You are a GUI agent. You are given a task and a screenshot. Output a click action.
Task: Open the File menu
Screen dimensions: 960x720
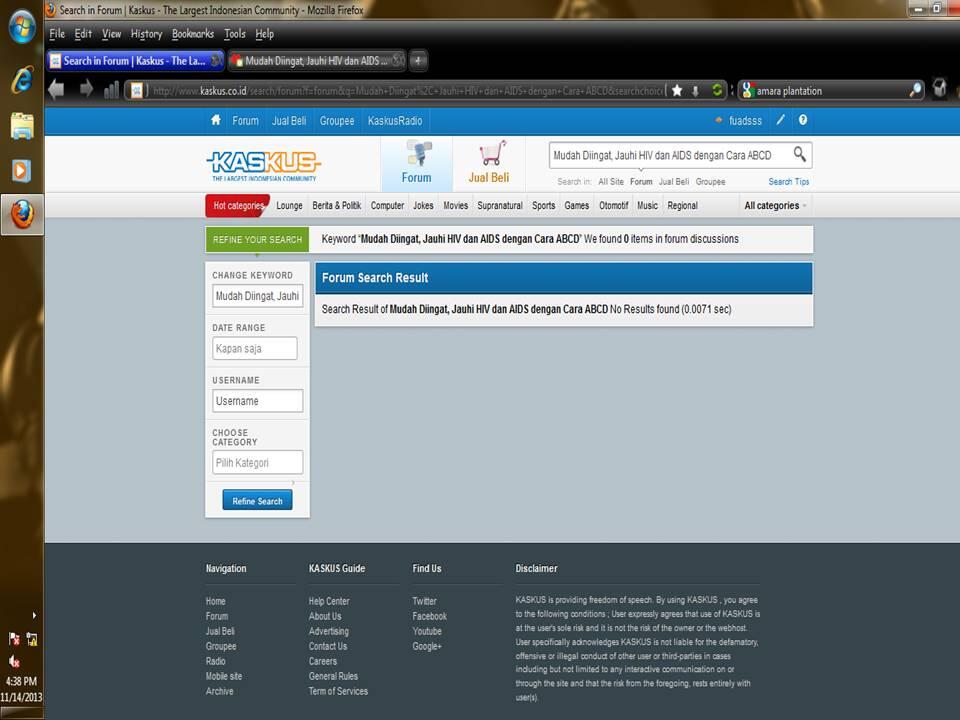57,34
